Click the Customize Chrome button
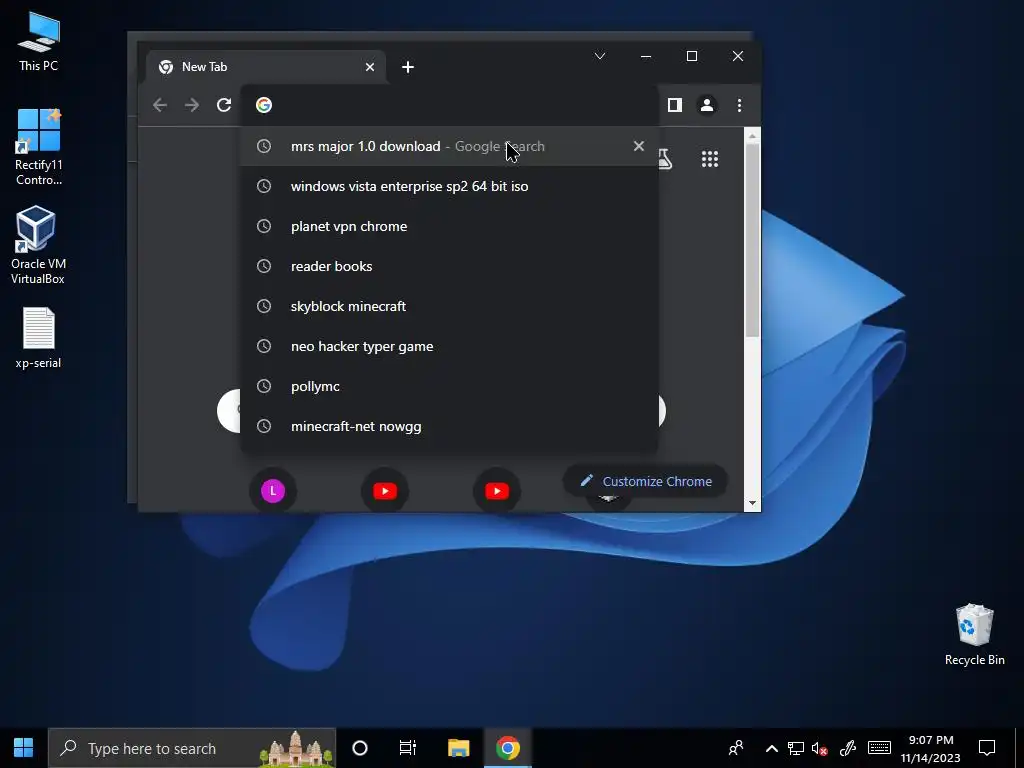1024x768 pixels. point(645,481)
